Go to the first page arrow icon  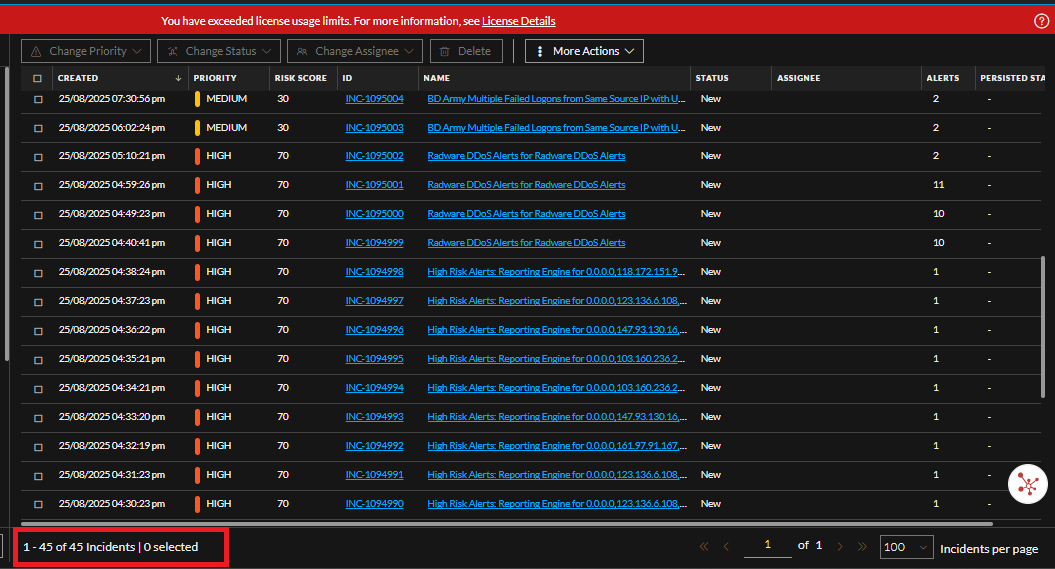[703, 547]
